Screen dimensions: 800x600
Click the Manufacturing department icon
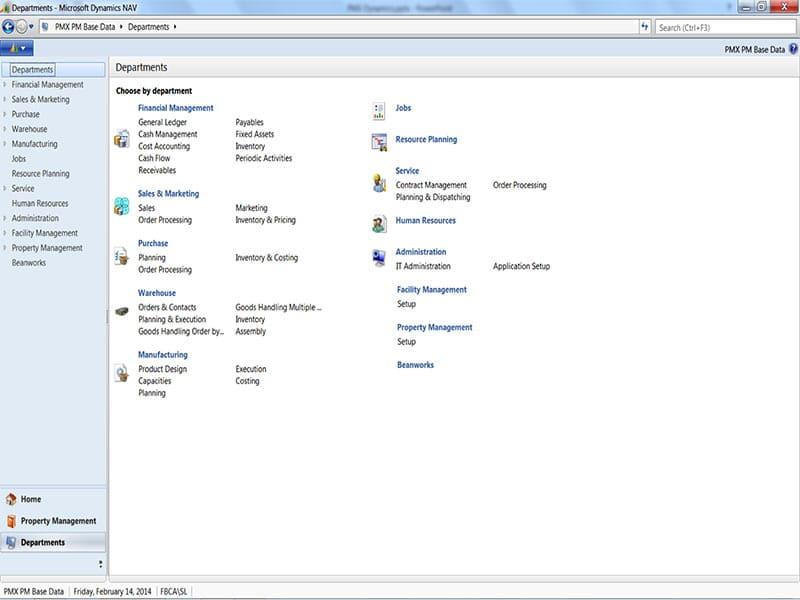pos(122,373)
